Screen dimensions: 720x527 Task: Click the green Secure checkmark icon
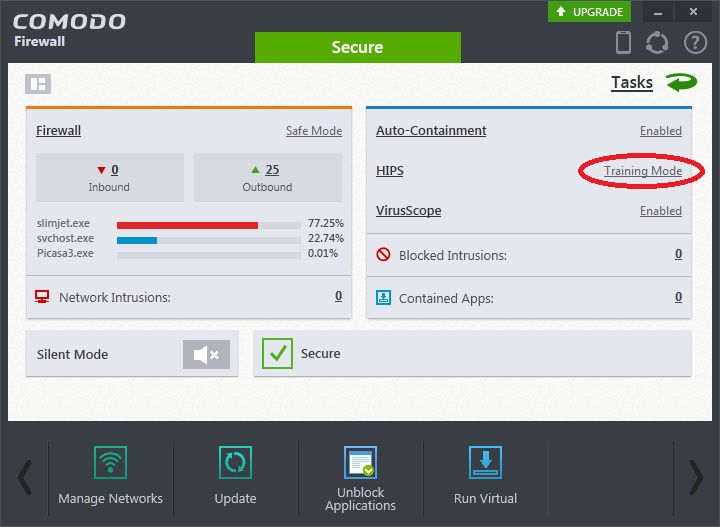pyautogui.click(x=277, y=353)
